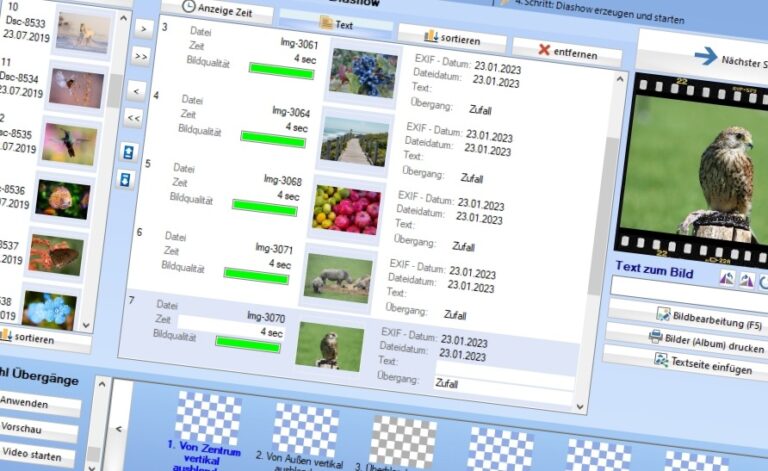Click the entfernen button
The image size is (768, 471).
coord(568,52)
